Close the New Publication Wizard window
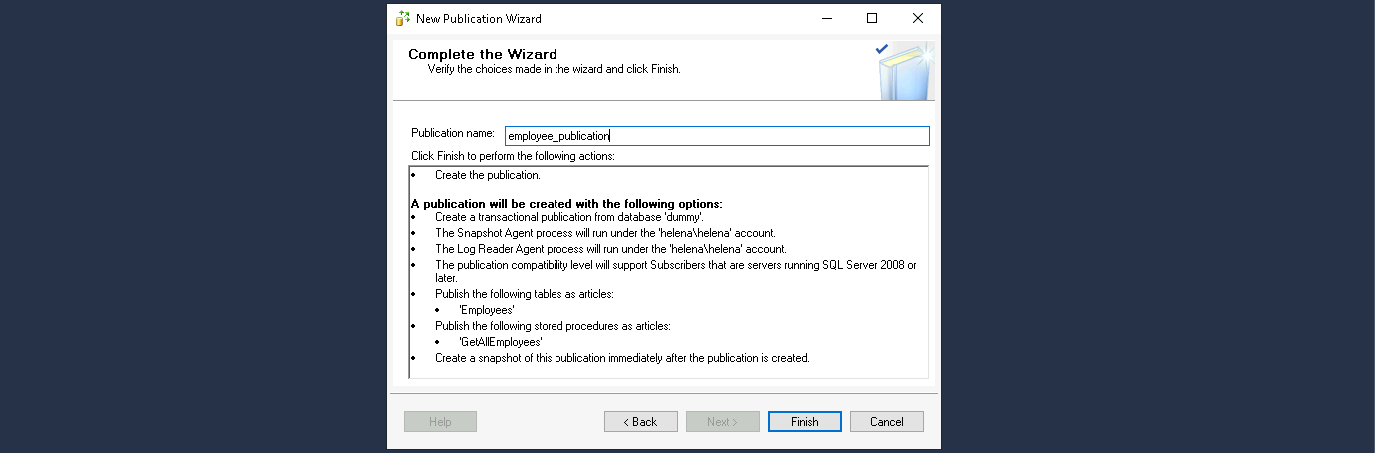Viewport: 1375px width, 453px height. [918, 18]
